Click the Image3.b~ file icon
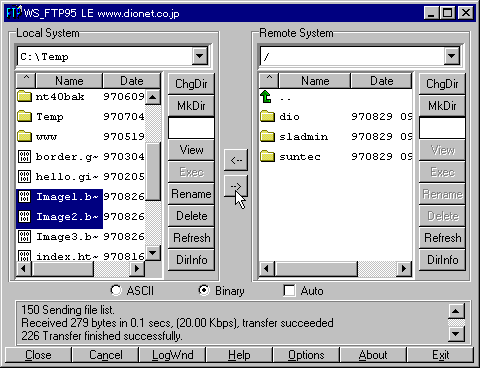 click(24, 236)
